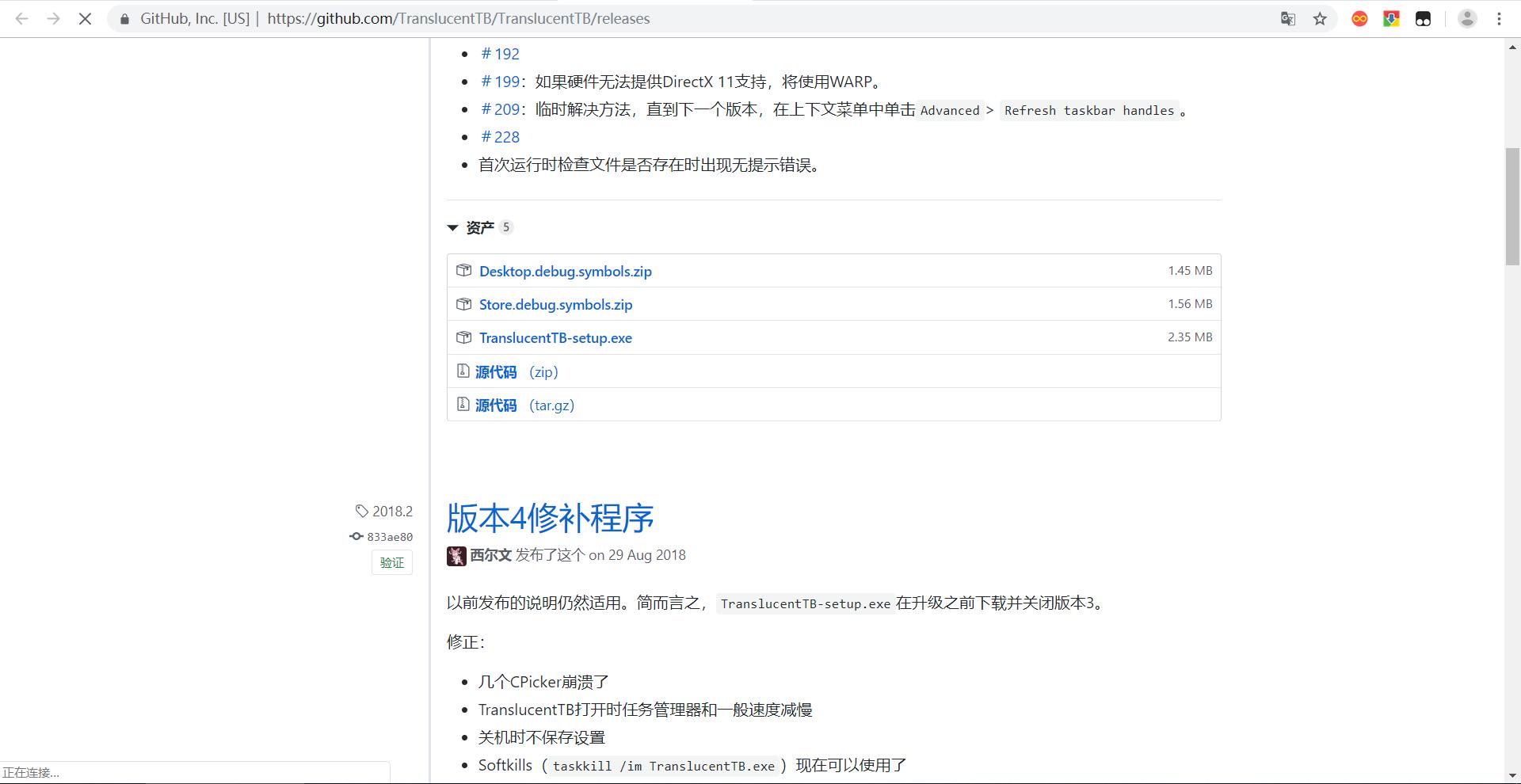This screenshot has width=1521, height=784.
Task: Click the commit icon beside 833ae80
Action: pos(356,536)
